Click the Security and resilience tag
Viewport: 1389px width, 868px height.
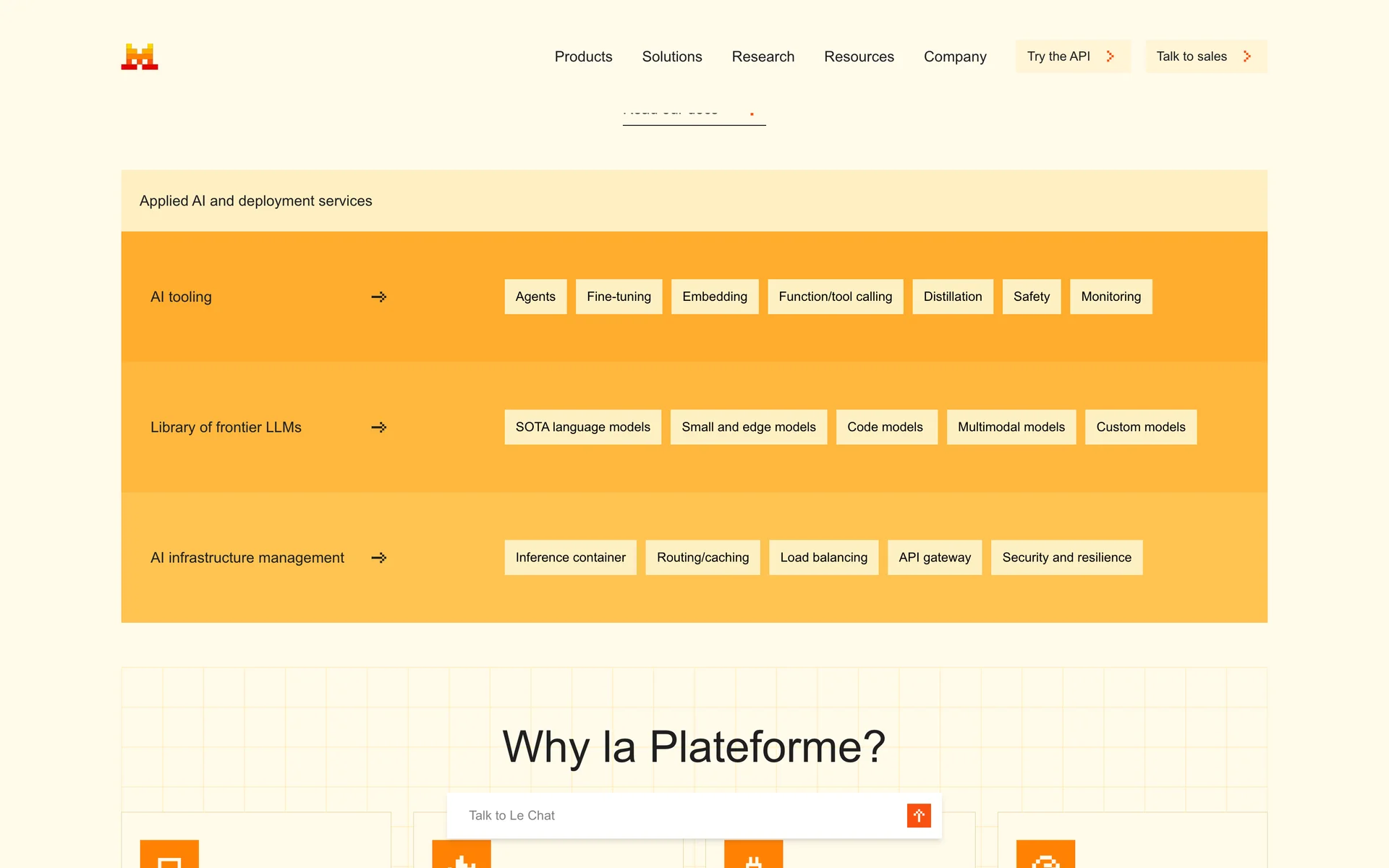(1066, 558)
